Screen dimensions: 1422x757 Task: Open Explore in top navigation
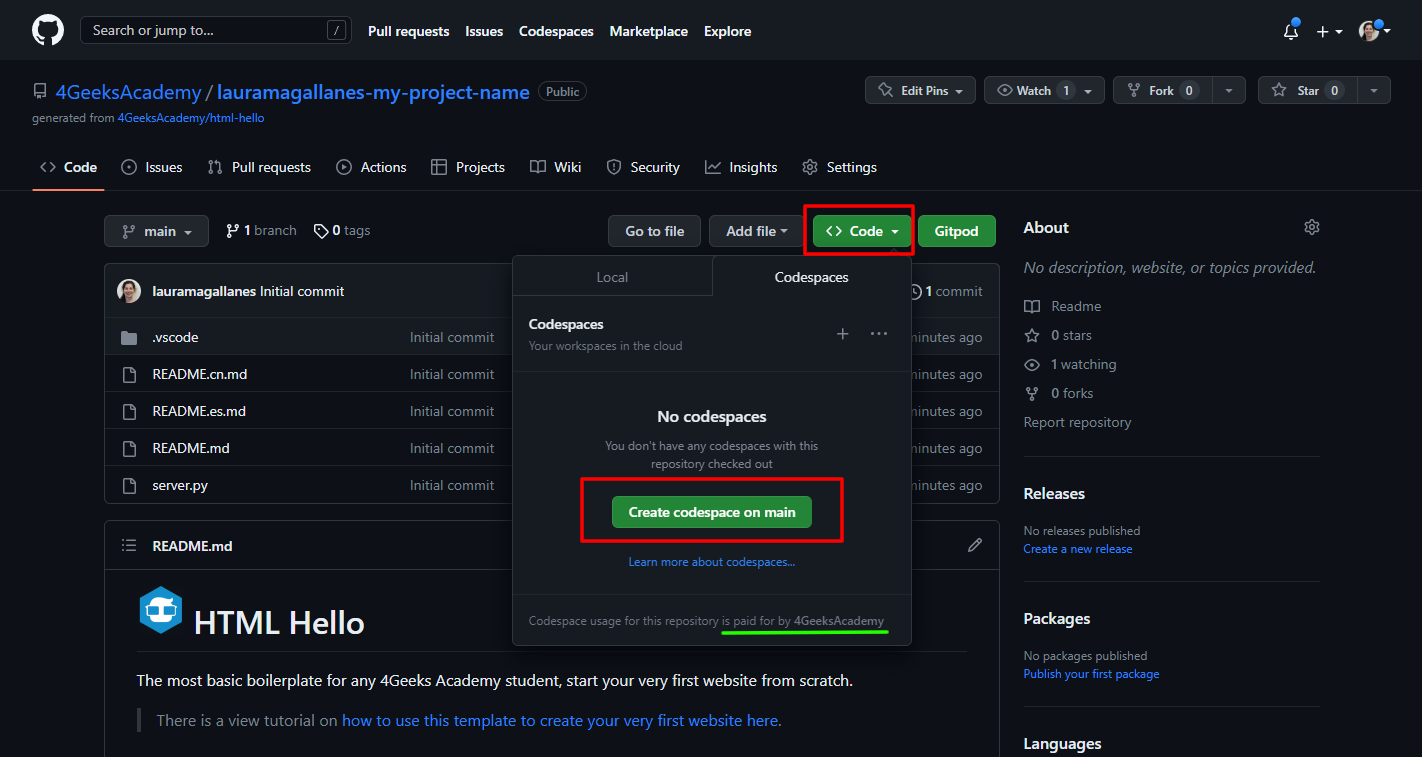point(727,31)
